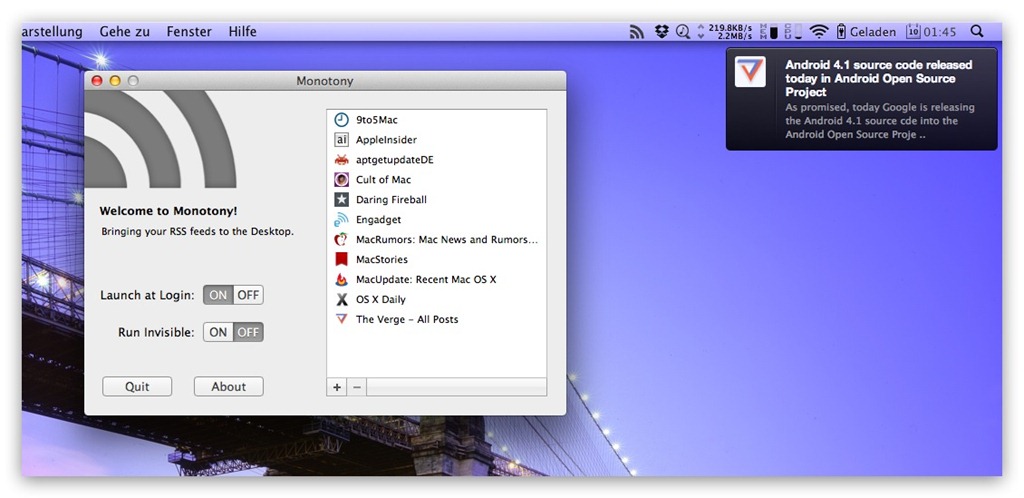
Task: Select the aptgetupdateDE feed row
Action: click(x=436, y=160)
